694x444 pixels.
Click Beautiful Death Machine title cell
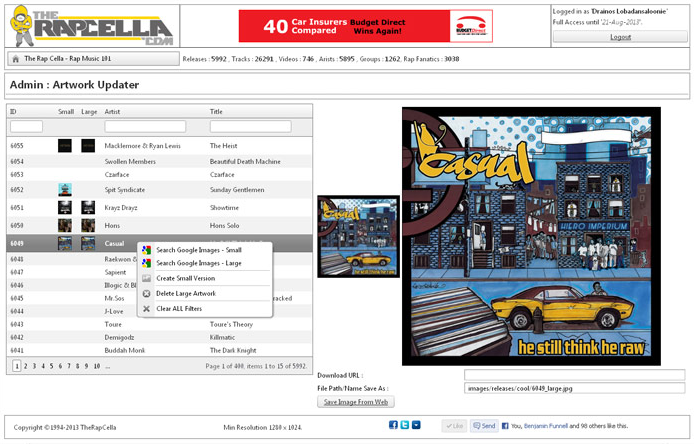245,162
